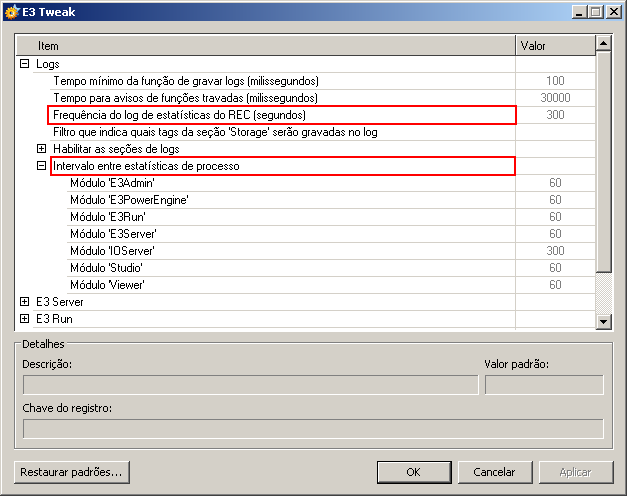Expand the E3 Server node

(x=25, y=301)
